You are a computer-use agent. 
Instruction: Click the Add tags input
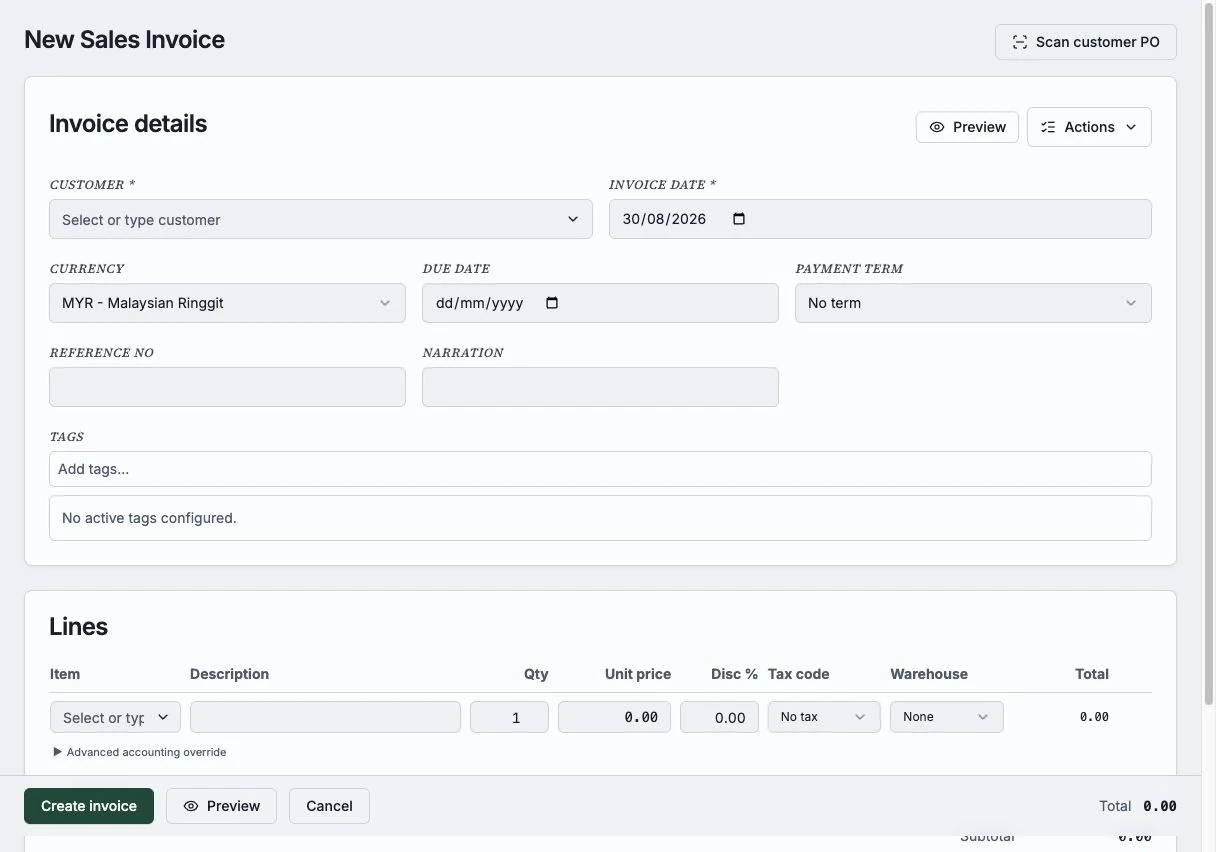(600, 469)
